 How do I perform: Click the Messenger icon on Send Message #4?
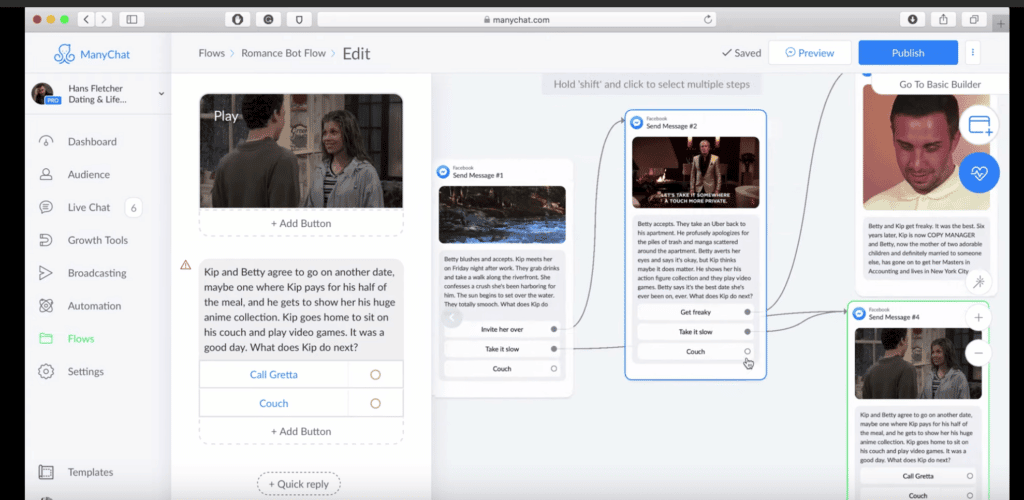[x=859, y=313]
